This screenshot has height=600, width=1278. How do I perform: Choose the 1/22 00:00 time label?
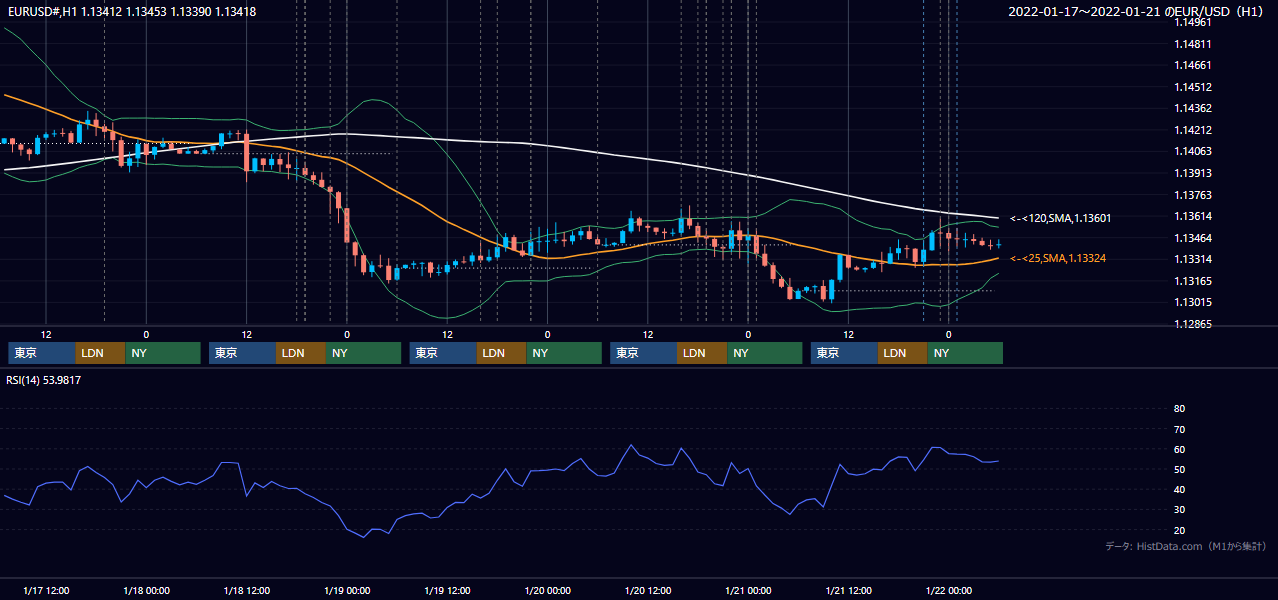949,590
